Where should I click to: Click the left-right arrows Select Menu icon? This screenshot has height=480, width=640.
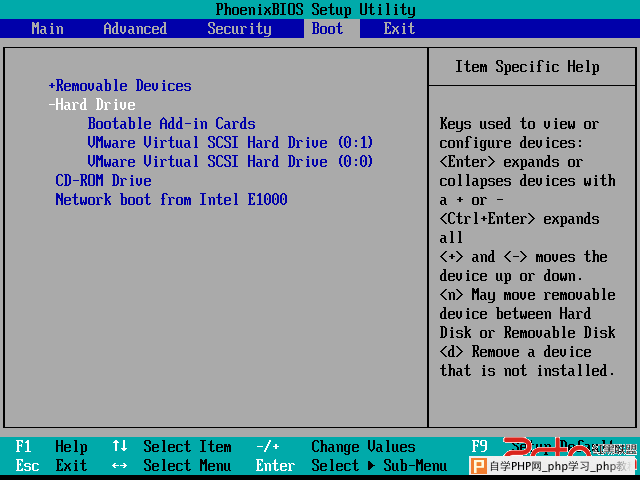pos(120,465)
